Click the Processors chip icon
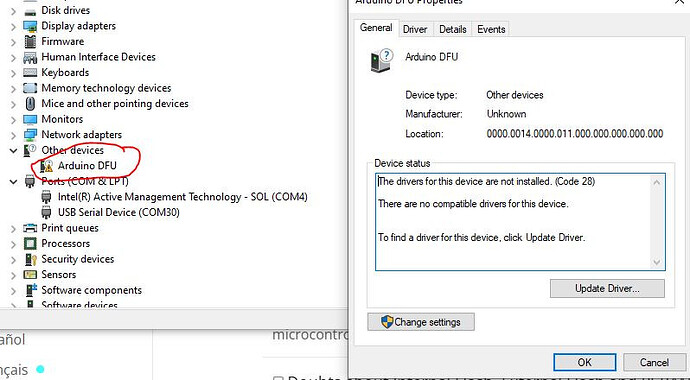 point(30,243)
